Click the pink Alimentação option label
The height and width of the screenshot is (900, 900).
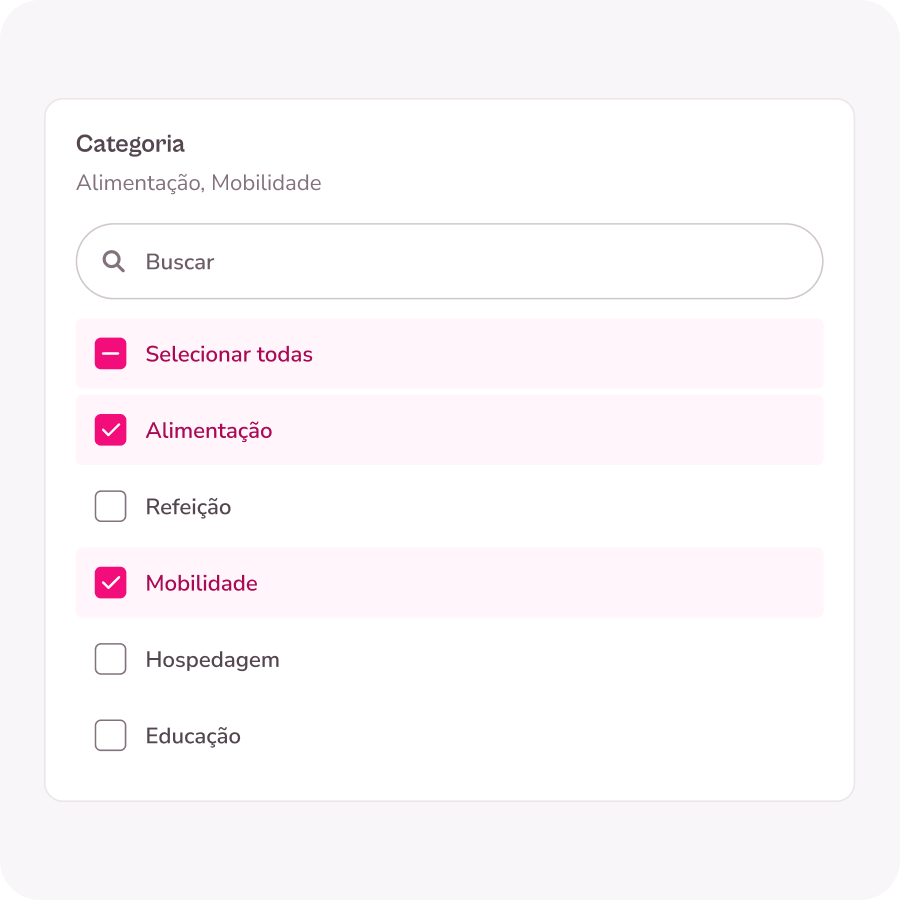pos(209,430)
